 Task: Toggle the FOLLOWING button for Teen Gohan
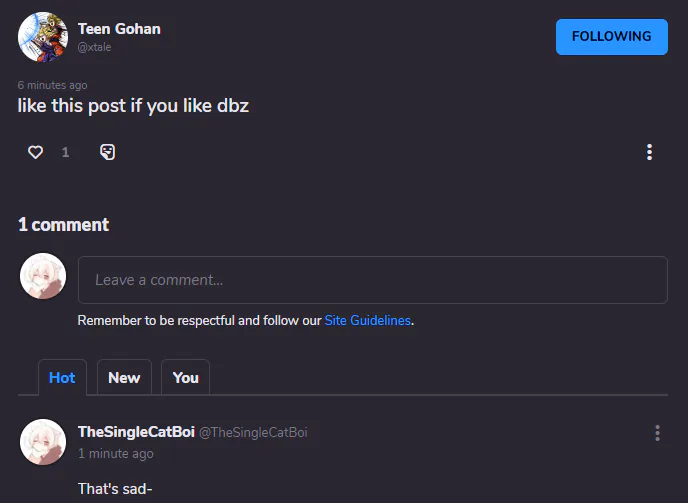pyautogui.click(x=611, y=37)
